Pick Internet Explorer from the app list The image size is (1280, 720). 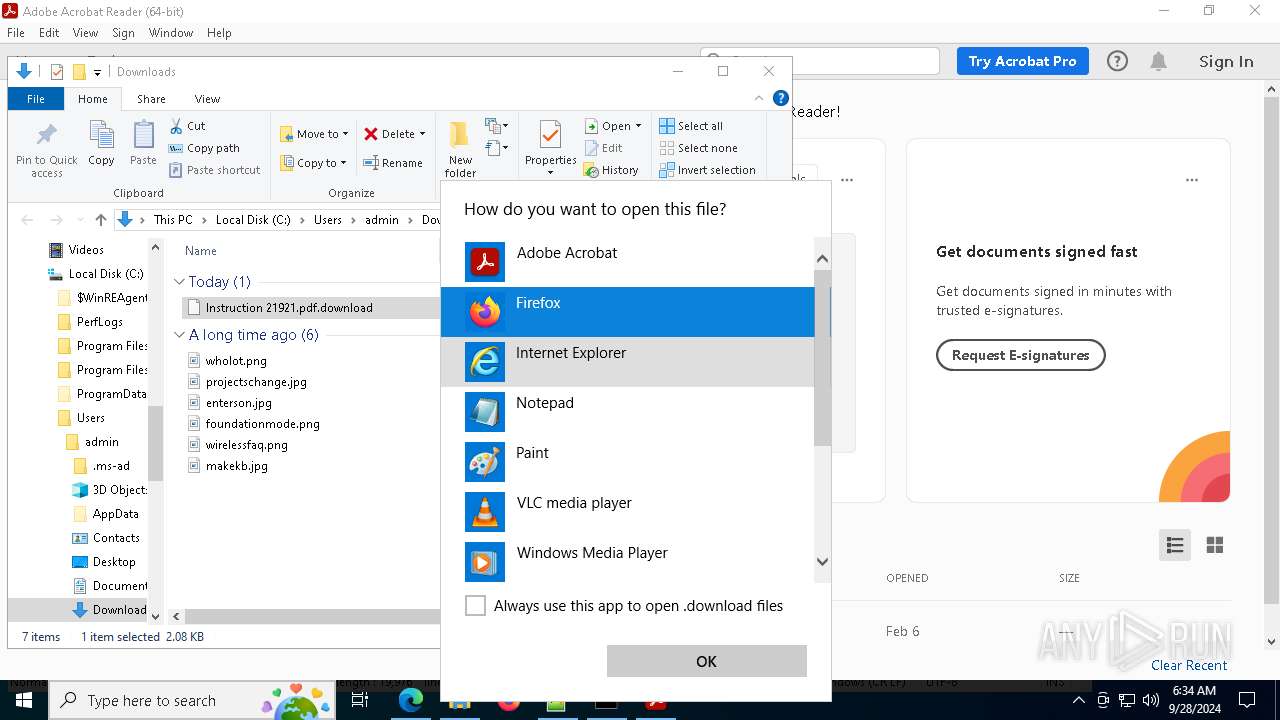[627, 362]
